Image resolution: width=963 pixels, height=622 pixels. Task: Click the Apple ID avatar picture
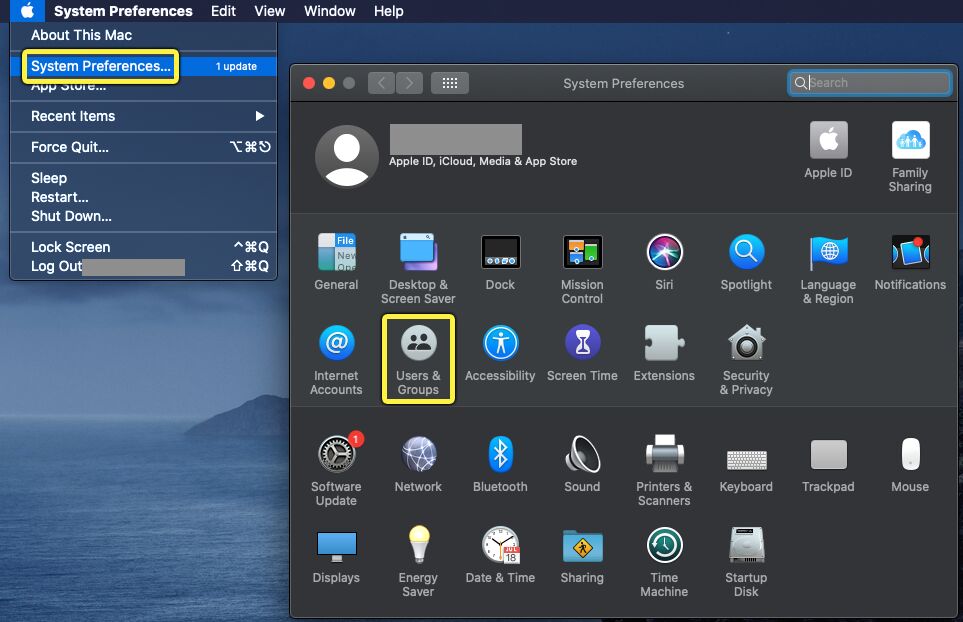click(347, 156)
